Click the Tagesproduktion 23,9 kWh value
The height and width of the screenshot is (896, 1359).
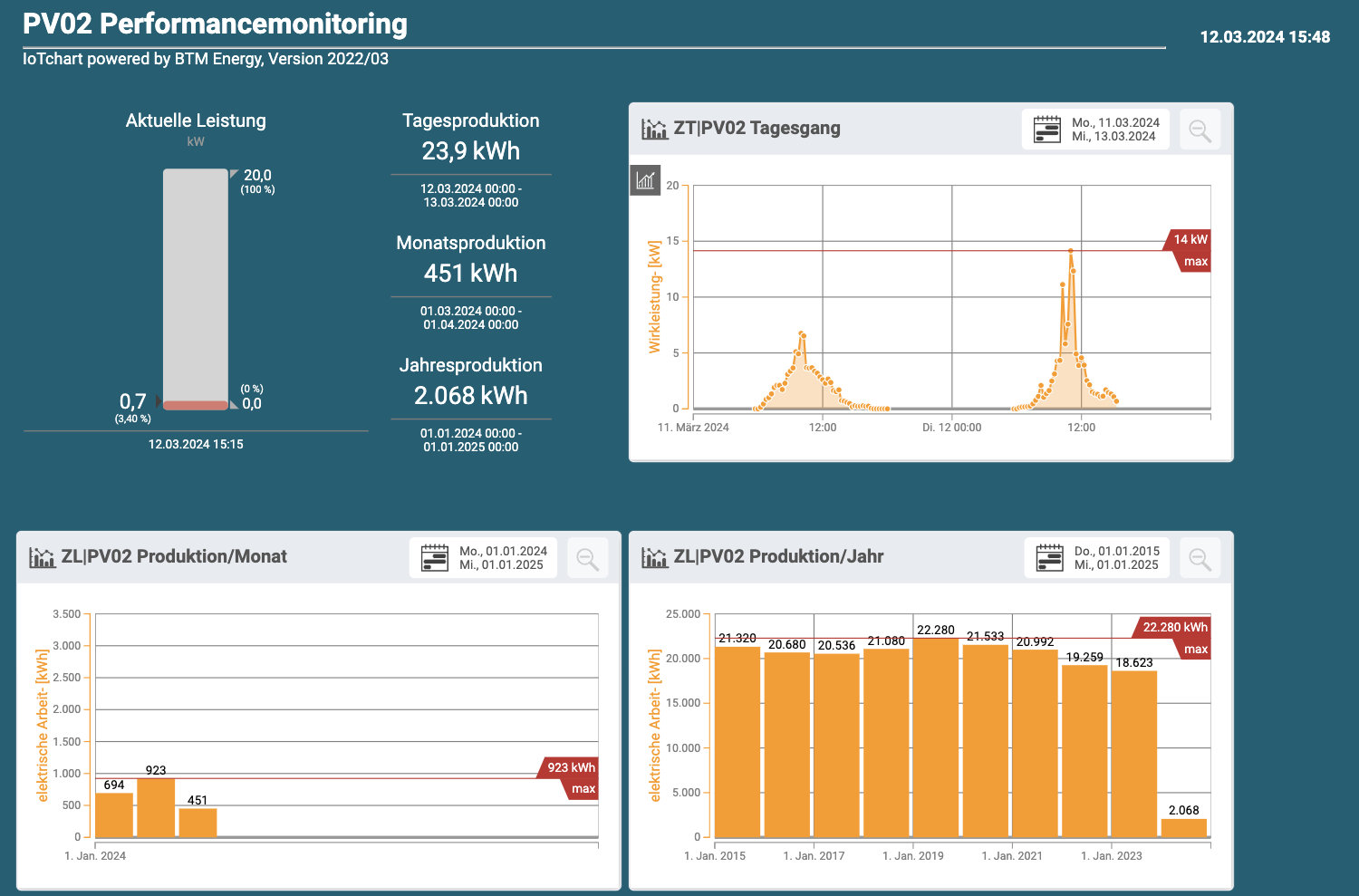[x=470, y=151]
